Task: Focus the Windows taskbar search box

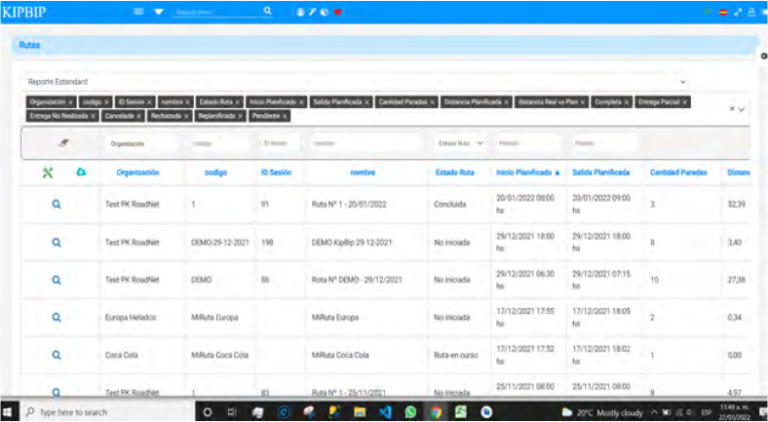Action: (109, 412)
